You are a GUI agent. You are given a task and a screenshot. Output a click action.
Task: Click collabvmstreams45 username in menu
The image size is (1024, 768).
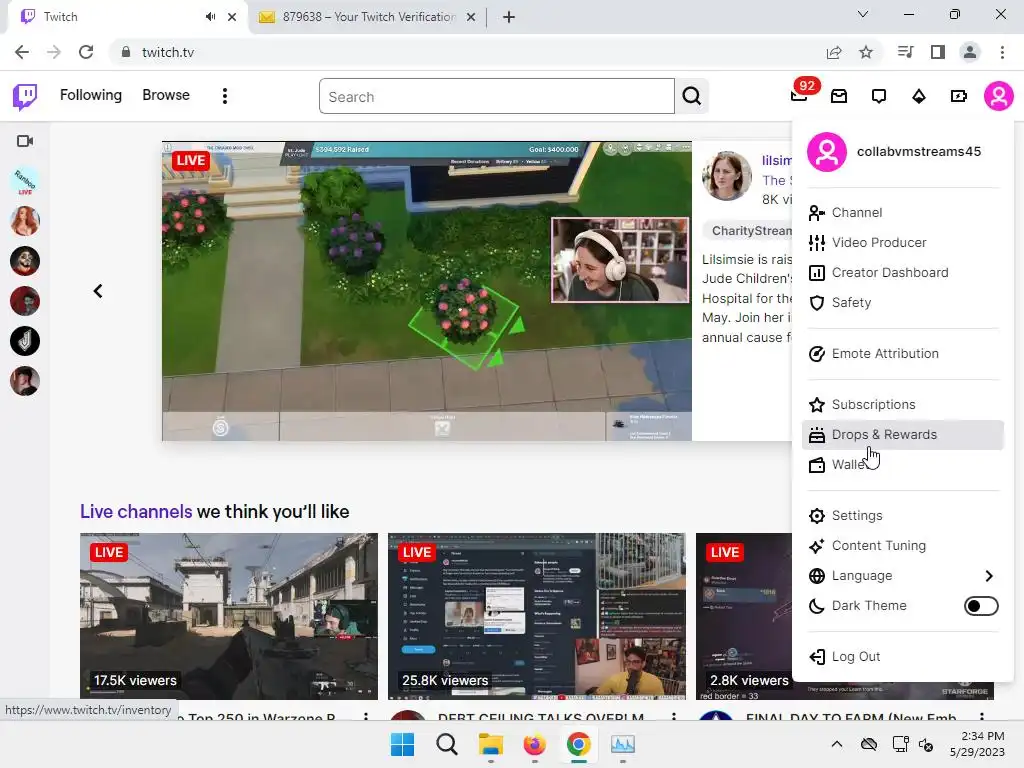click(x=918, y=152)
